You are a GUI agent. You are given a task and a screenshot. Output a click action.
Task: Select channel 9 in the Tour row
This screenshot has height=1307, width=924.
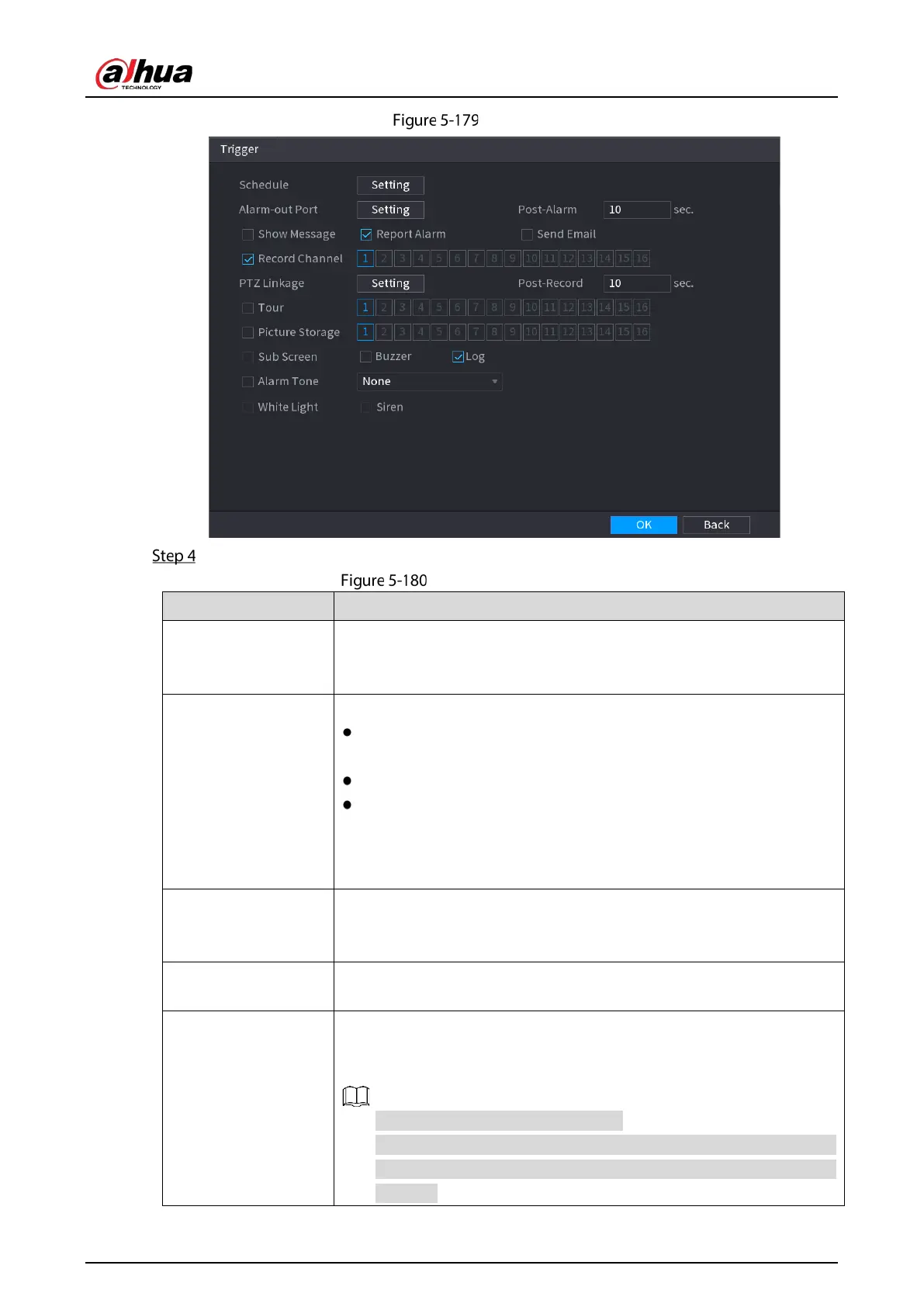[513, 307]
